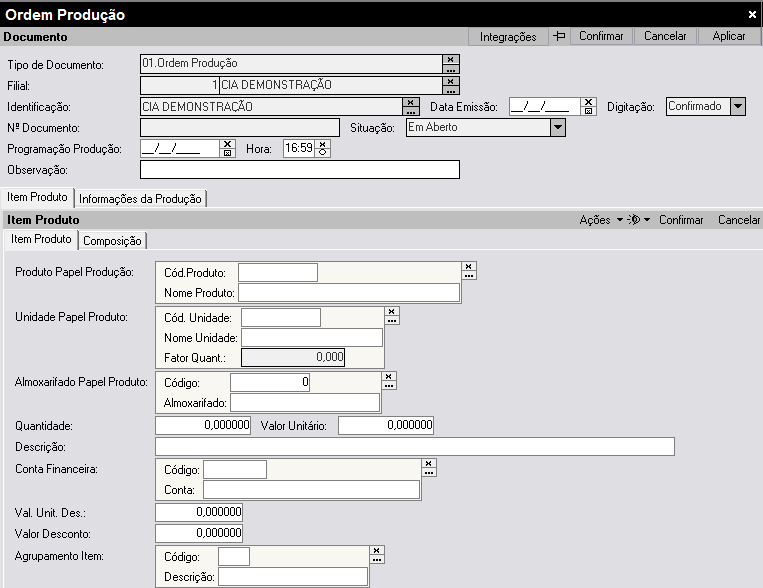Open lookup (...) for Tipo de Documento

click(451, 69)
